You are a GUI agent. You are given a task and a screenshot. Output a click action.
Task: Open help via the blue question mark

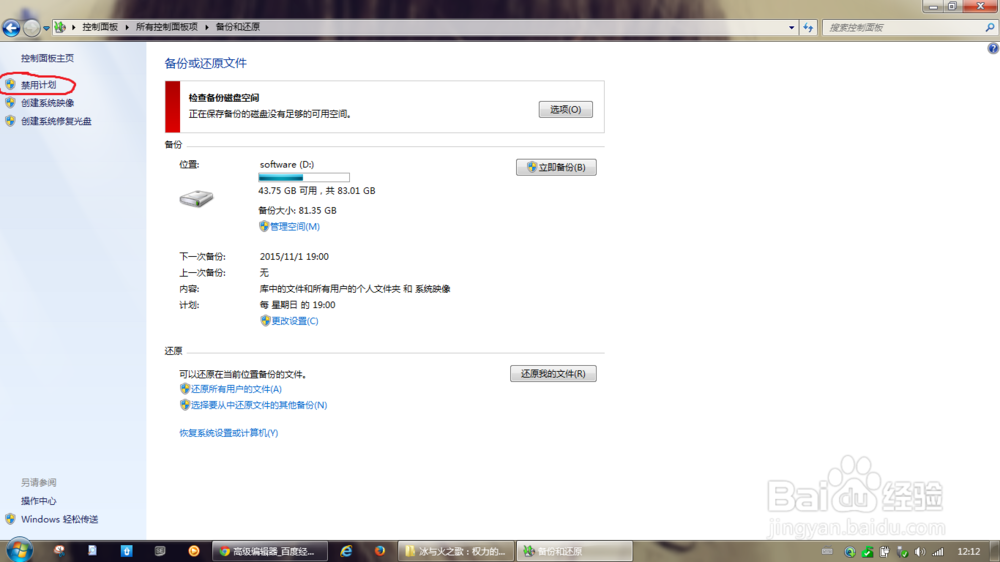point(993,48)
